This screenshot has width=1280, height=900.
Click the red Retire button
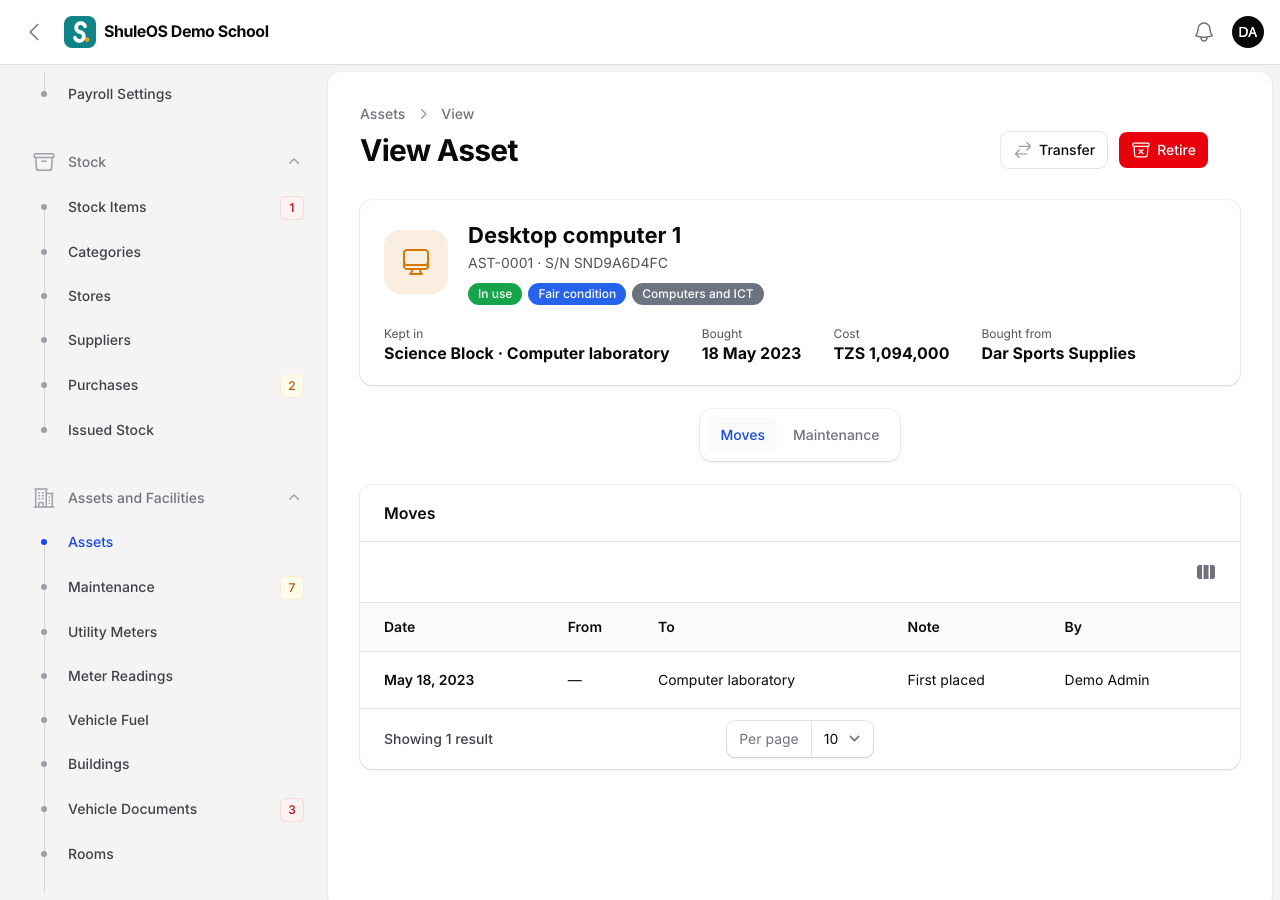1163,150
